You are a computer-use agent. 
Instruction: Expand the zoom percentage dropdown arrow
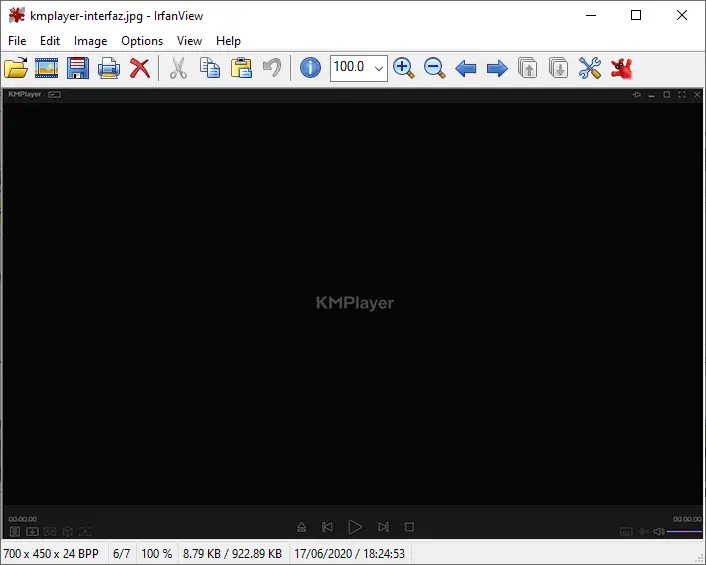click(x=379, y=68)
